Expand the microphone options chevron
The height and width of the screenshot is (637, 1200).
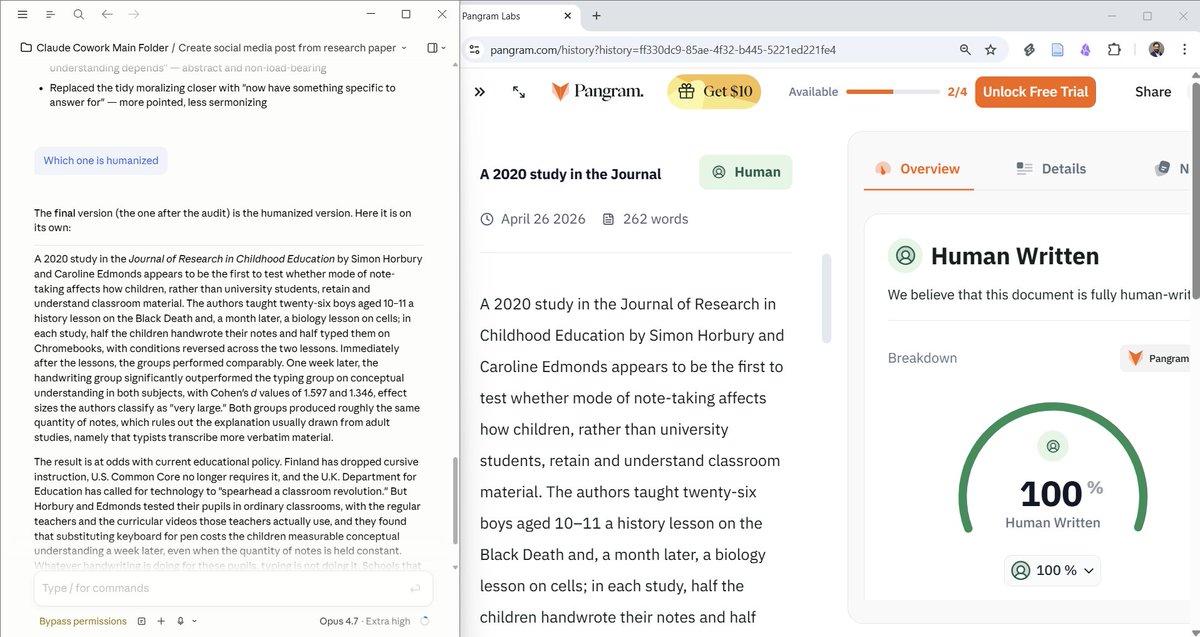click(194, 621)
